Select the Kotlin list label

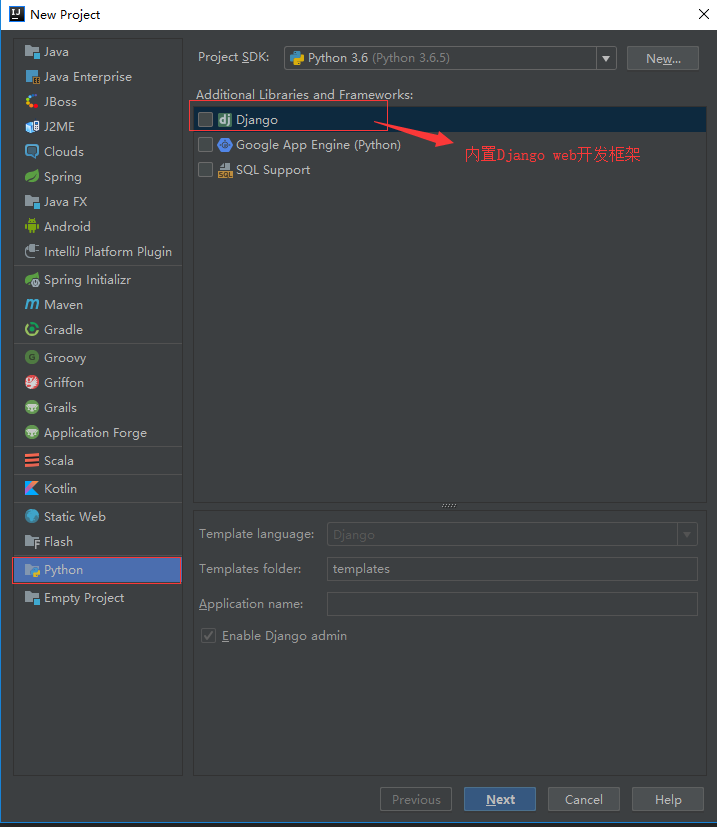(x=60, y=488)
